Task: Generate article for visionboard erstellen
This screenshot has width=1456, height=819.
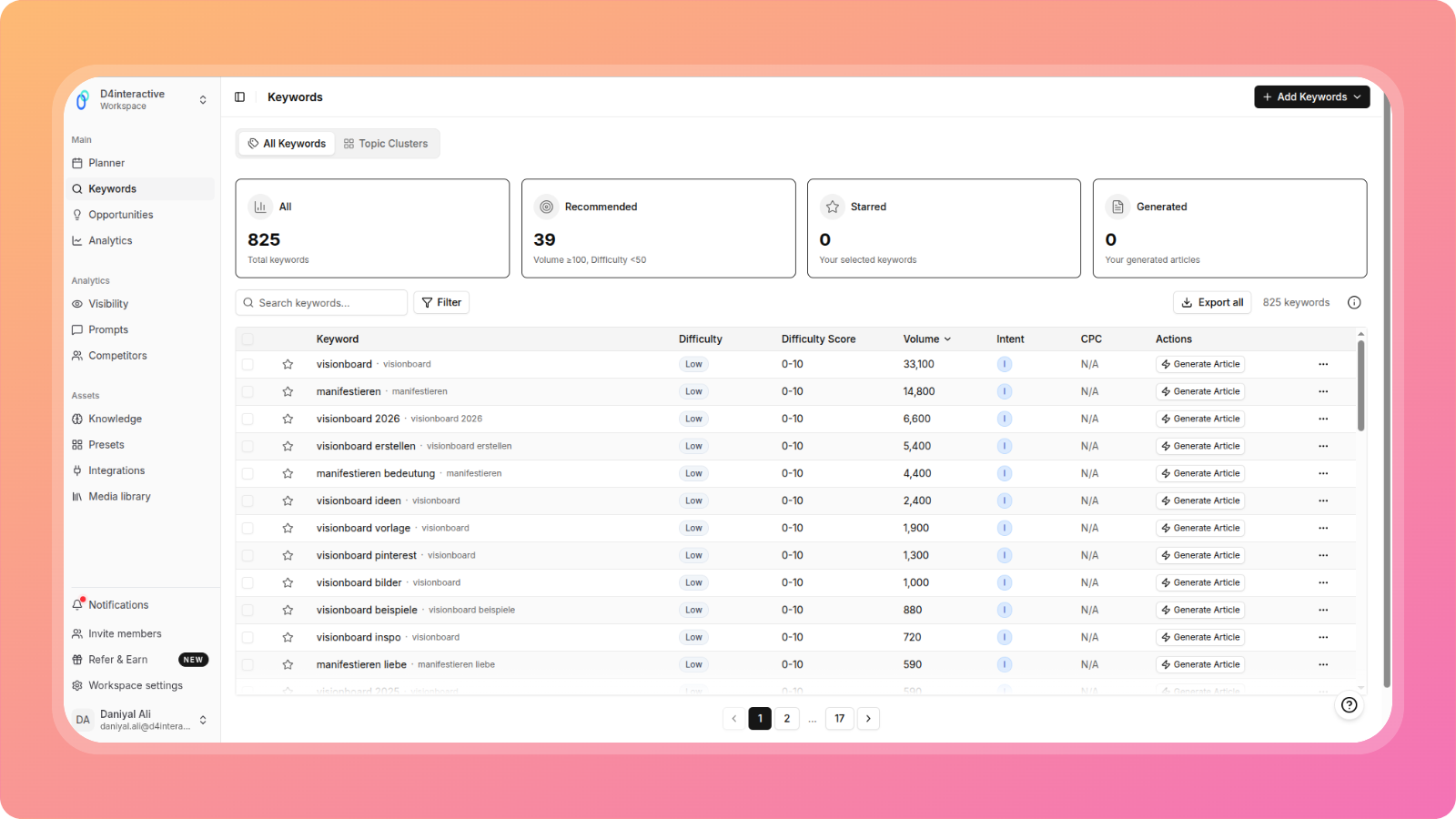Action: (1200, 446)
